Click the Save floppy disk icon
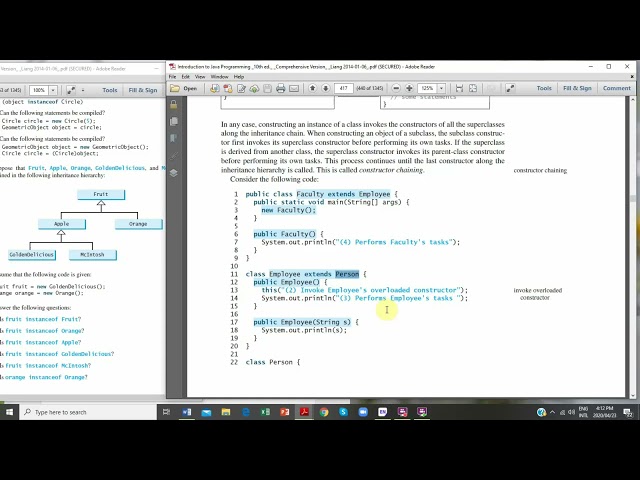640x480 pixels. (267, 88)
